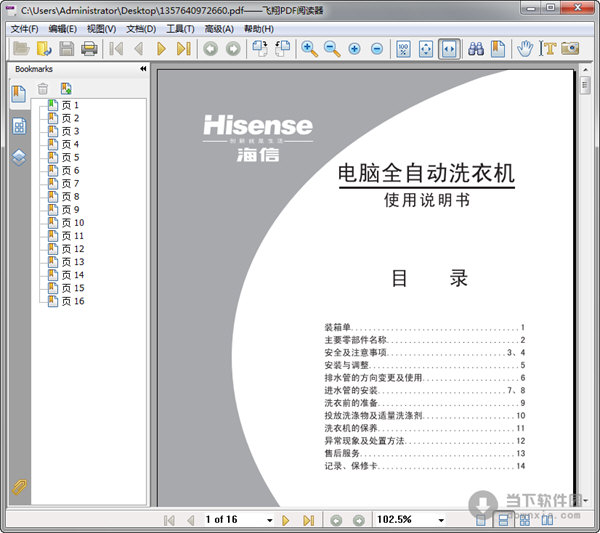
Task: Click the Open file folder icon
Action: pyautogui.click(x=21, y=49)
